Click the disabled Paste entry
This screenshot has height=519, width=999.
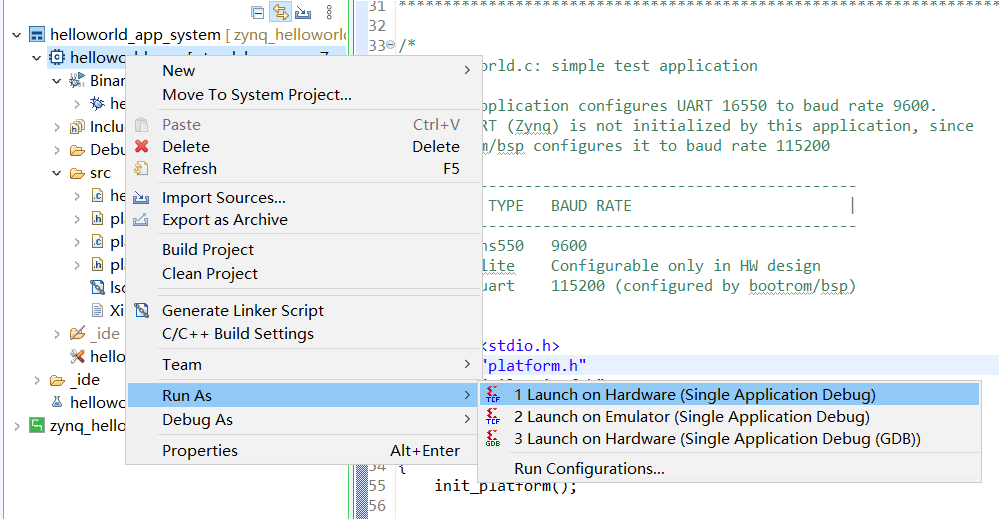click(x=303, y=125)
